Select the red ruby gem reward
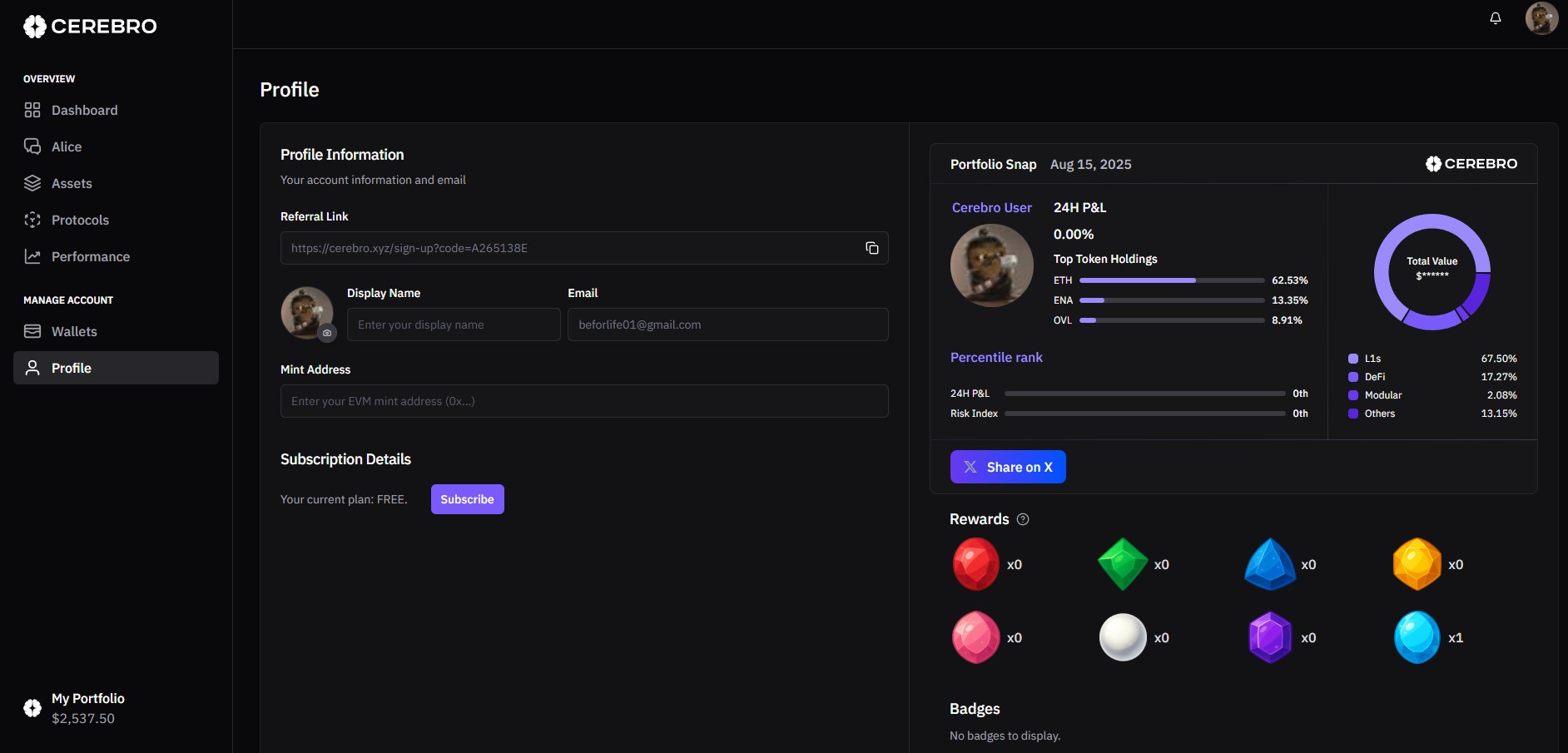 coord(975,564)
